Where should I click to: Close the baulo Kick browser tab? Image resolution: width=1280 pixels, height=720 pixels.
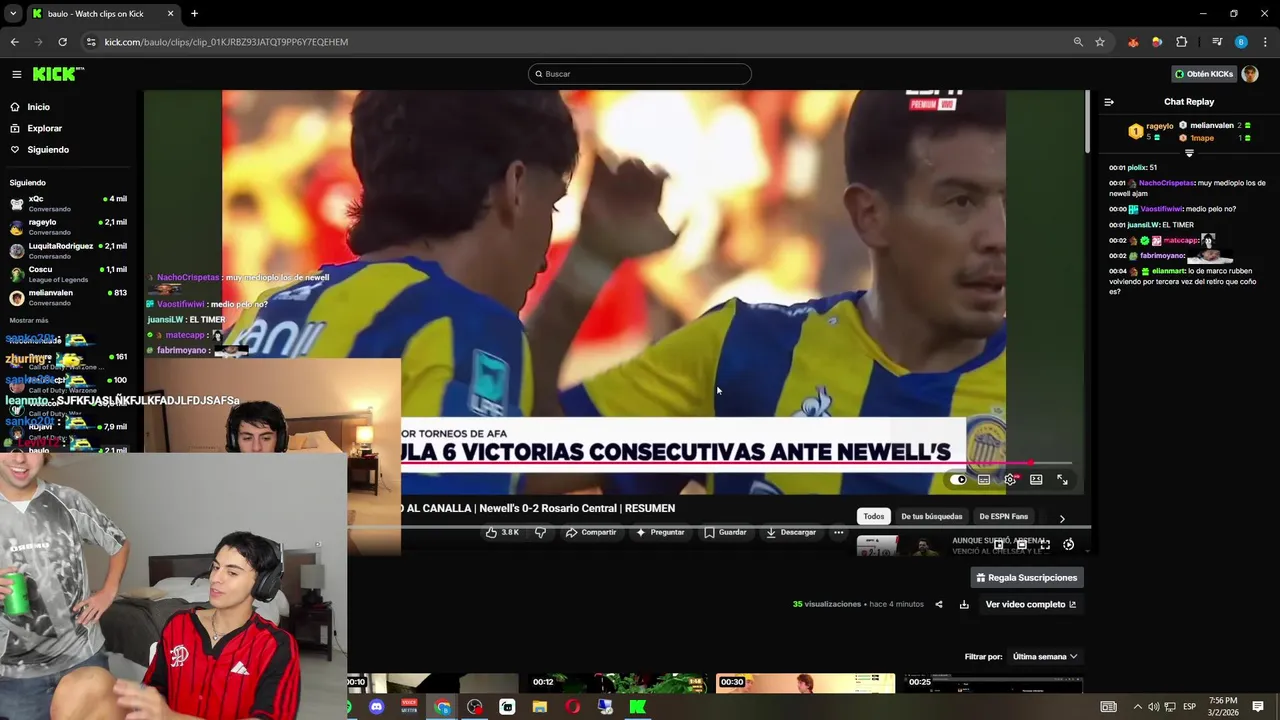170,14
